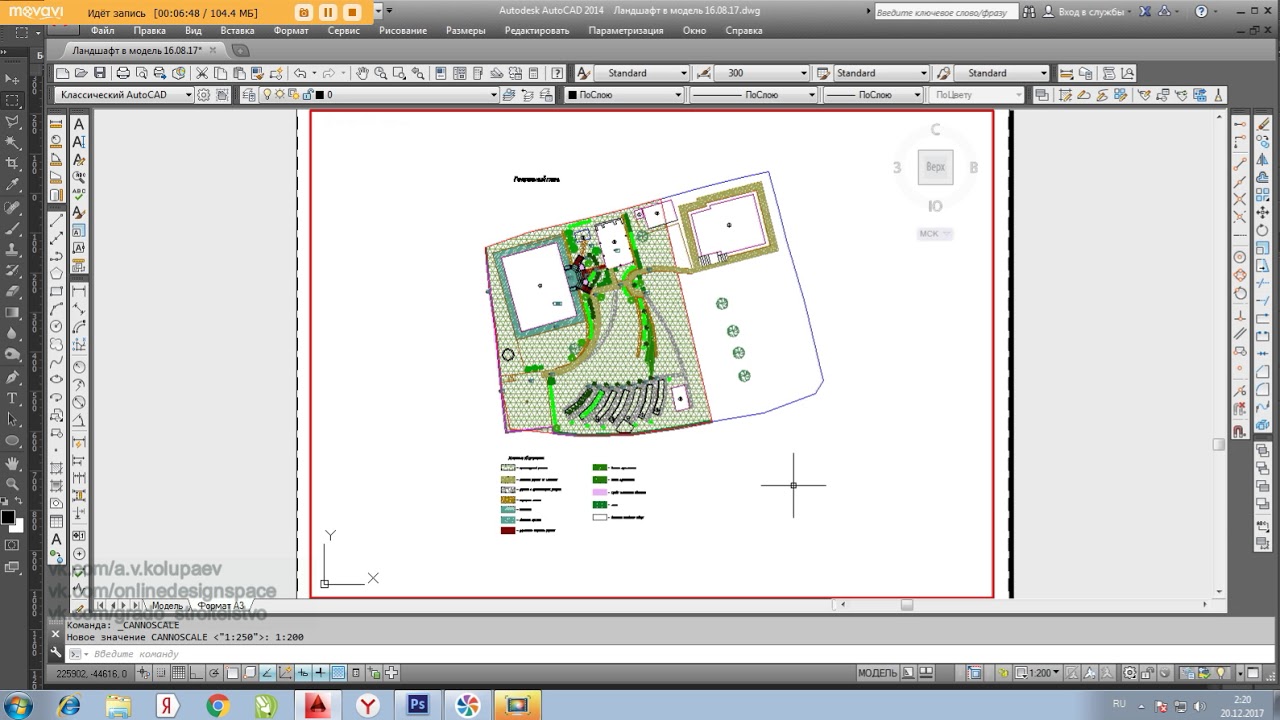This screenshot has height=720, width=1280.
Task: Click the Zoom Realtime magnifier icon
Action: coord(381,73)
